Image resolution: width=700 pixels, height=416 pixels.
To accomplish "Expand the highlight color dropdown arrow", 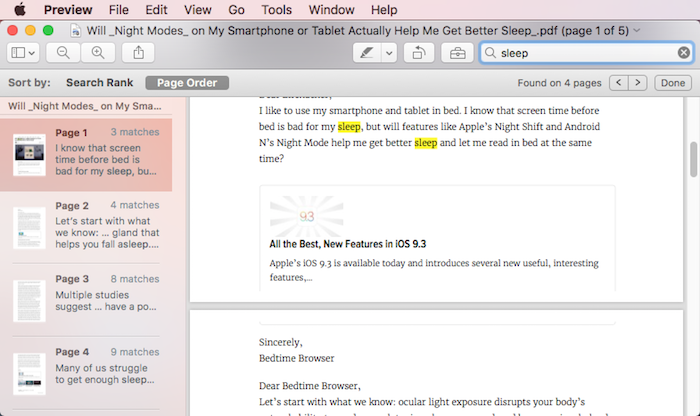I will pyautogui.click(x=389, y=53).
